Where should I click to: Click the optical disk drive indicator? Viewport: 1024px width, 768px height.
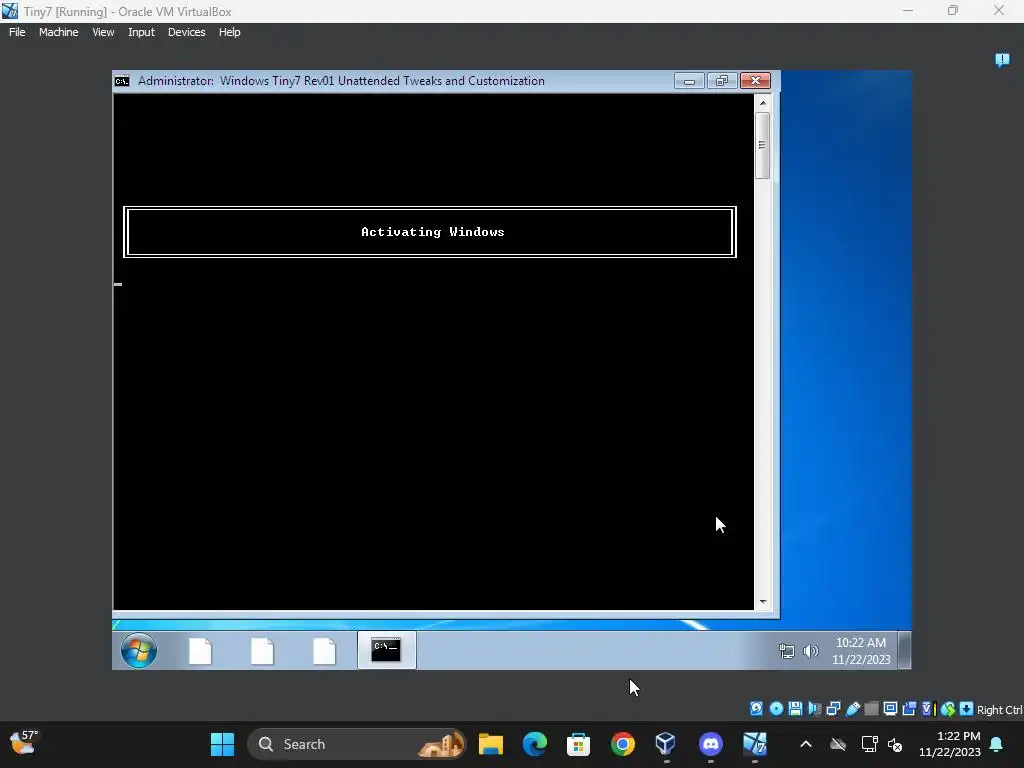pos(776,709)
